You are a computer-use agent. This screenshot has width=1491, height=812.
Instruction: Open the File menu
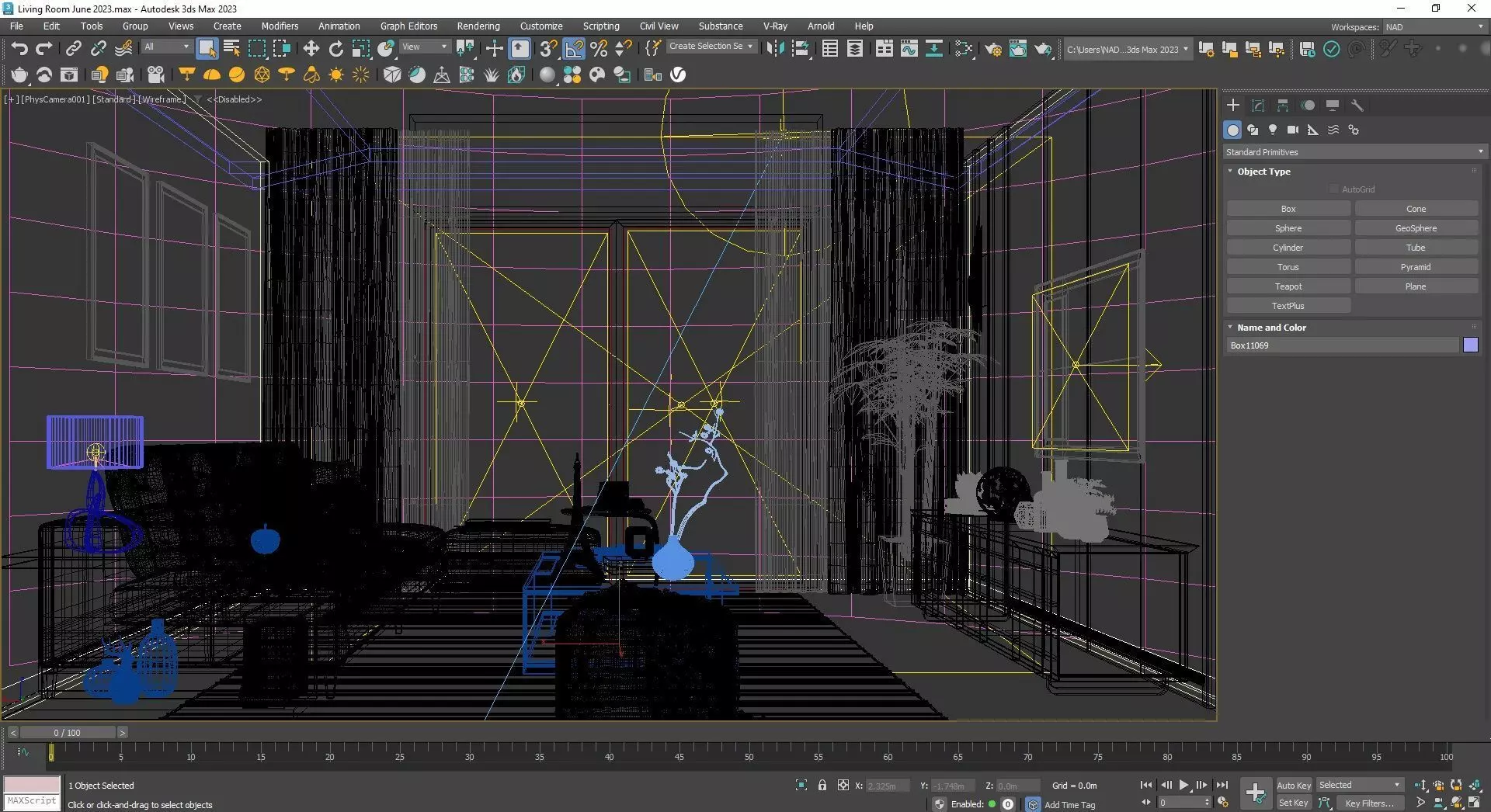(16, 26)
